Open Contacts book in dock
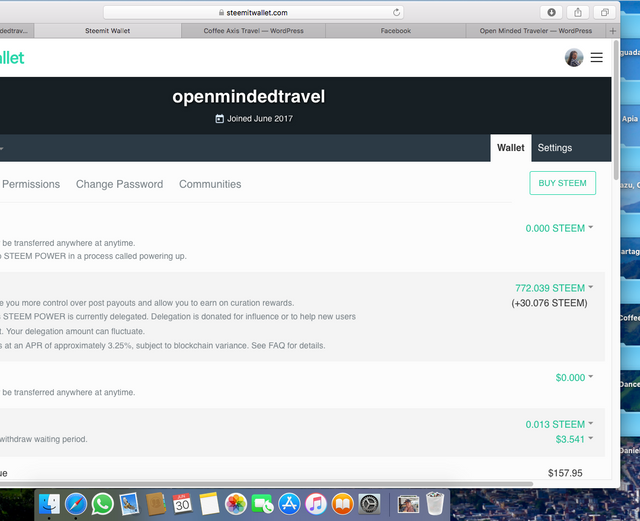The width and height of the screenshot is (640, 521). [x=156, y=503]
